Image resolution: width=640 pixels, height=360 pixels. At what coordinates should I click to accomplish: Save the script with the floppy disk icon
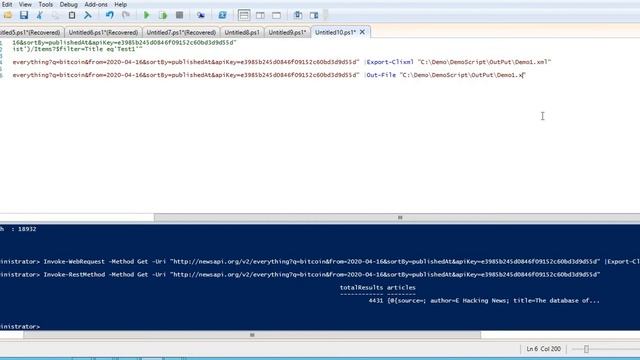pos(24,16)
